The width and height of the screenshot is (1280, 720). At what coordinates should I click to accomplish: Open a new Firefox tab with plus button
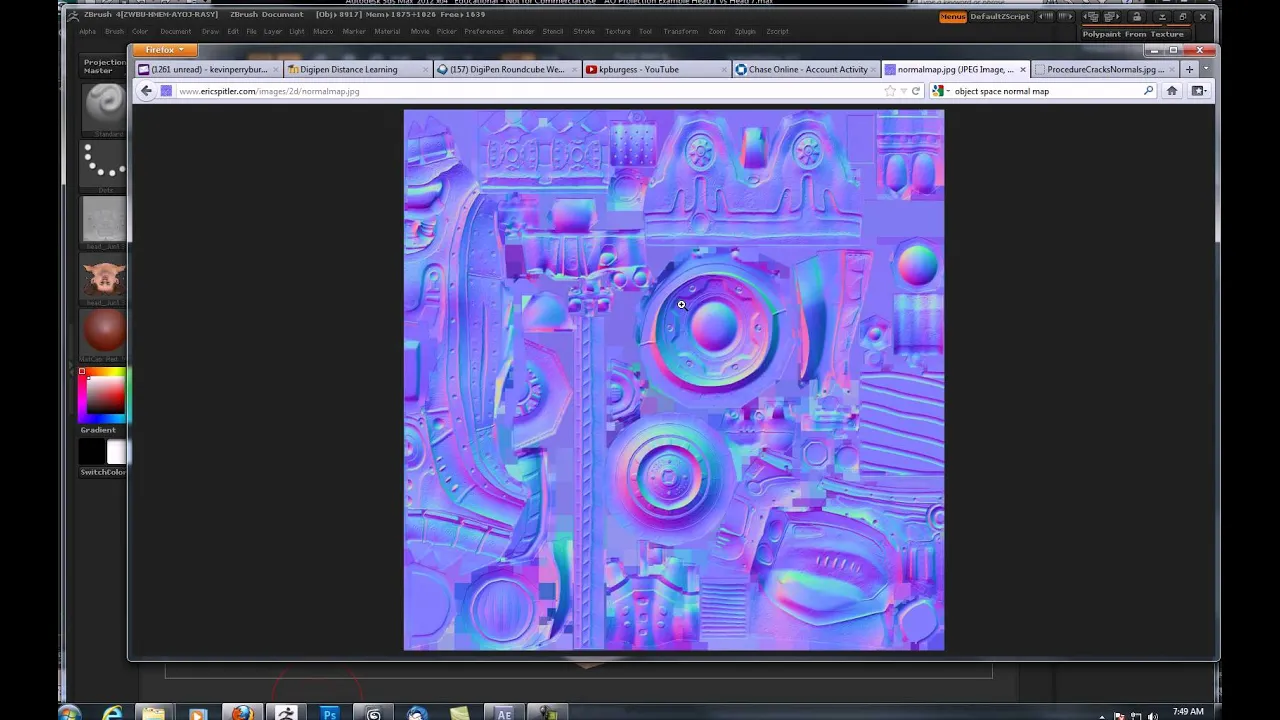[1189, 69]
